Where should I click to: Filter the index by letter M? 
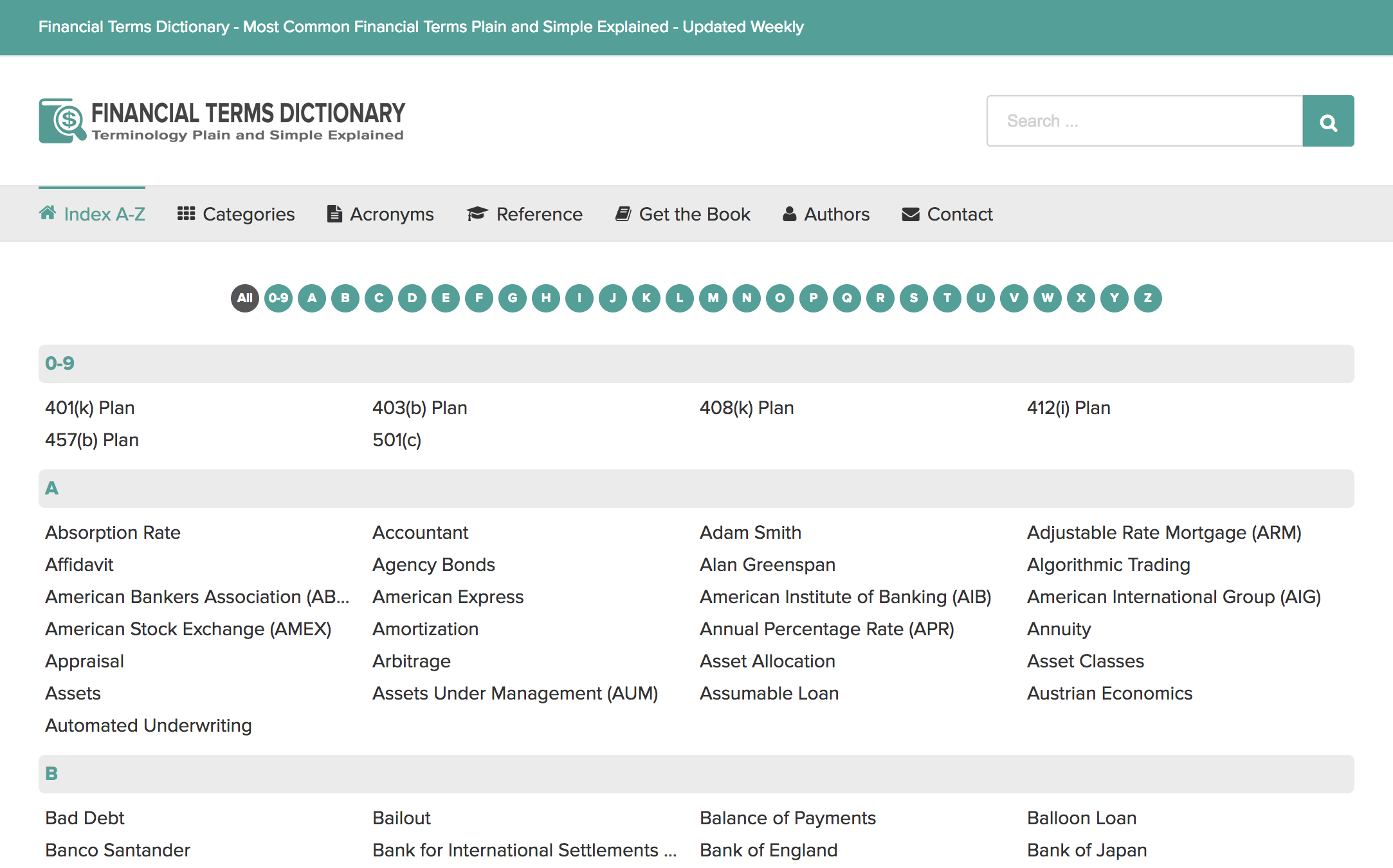click(x=713, y=298)
